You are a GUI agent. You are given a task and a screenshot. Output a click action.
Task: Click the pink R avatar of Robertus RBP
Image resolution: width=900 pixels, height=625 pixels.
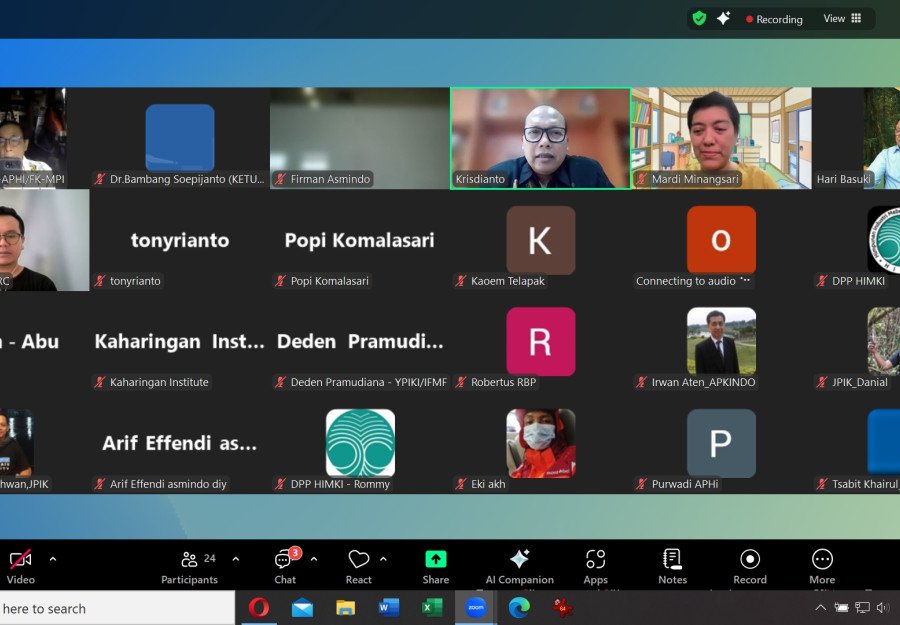tap(541, 341)
